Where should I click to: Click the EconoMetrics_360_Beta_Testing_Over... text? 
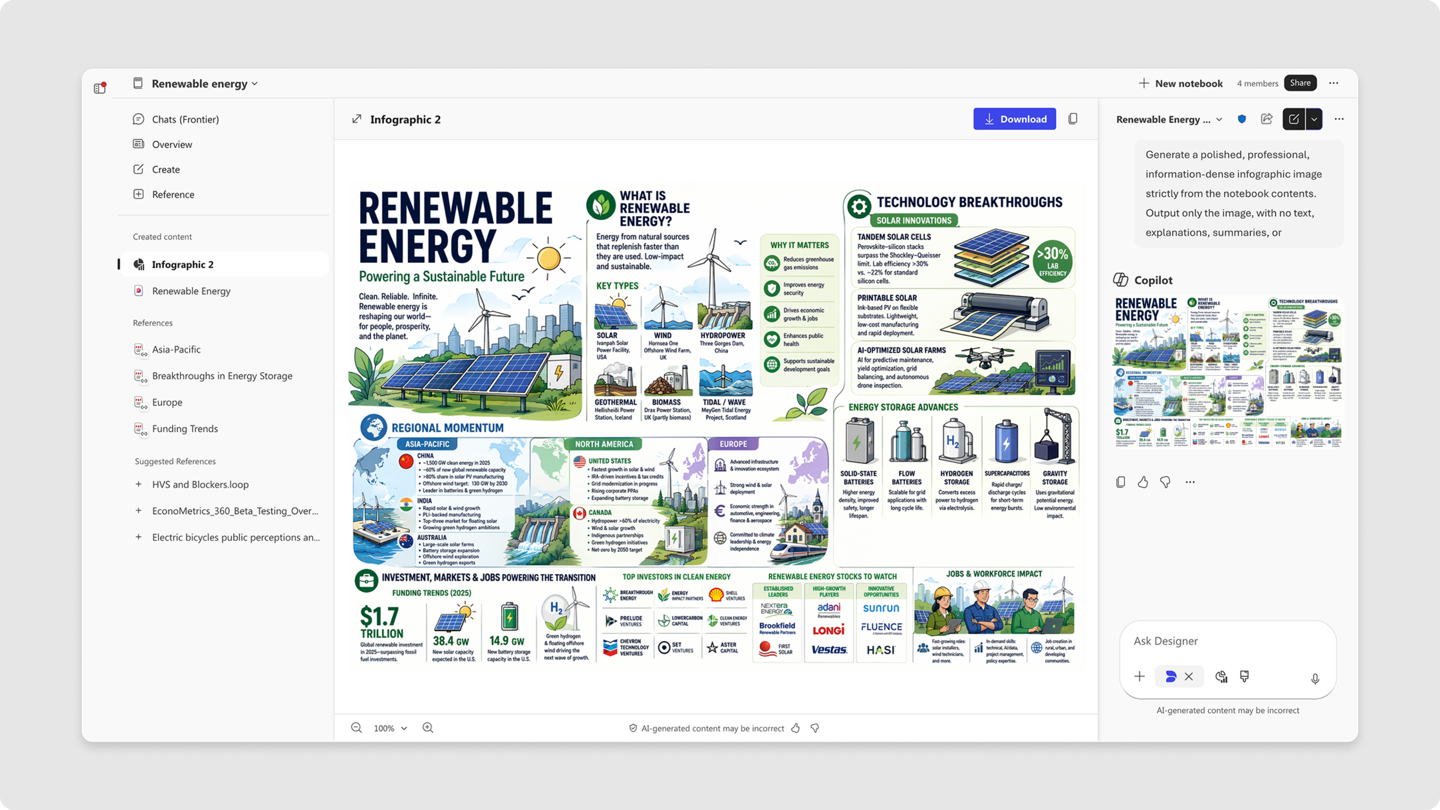pyautogui.click(x=235, y=511)
